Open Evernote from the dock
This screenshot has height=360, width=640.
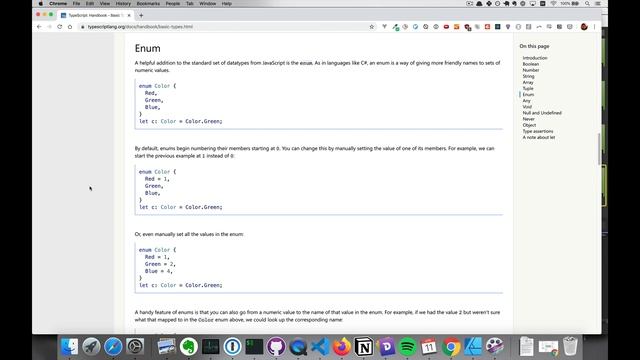[x=188, y=347]
